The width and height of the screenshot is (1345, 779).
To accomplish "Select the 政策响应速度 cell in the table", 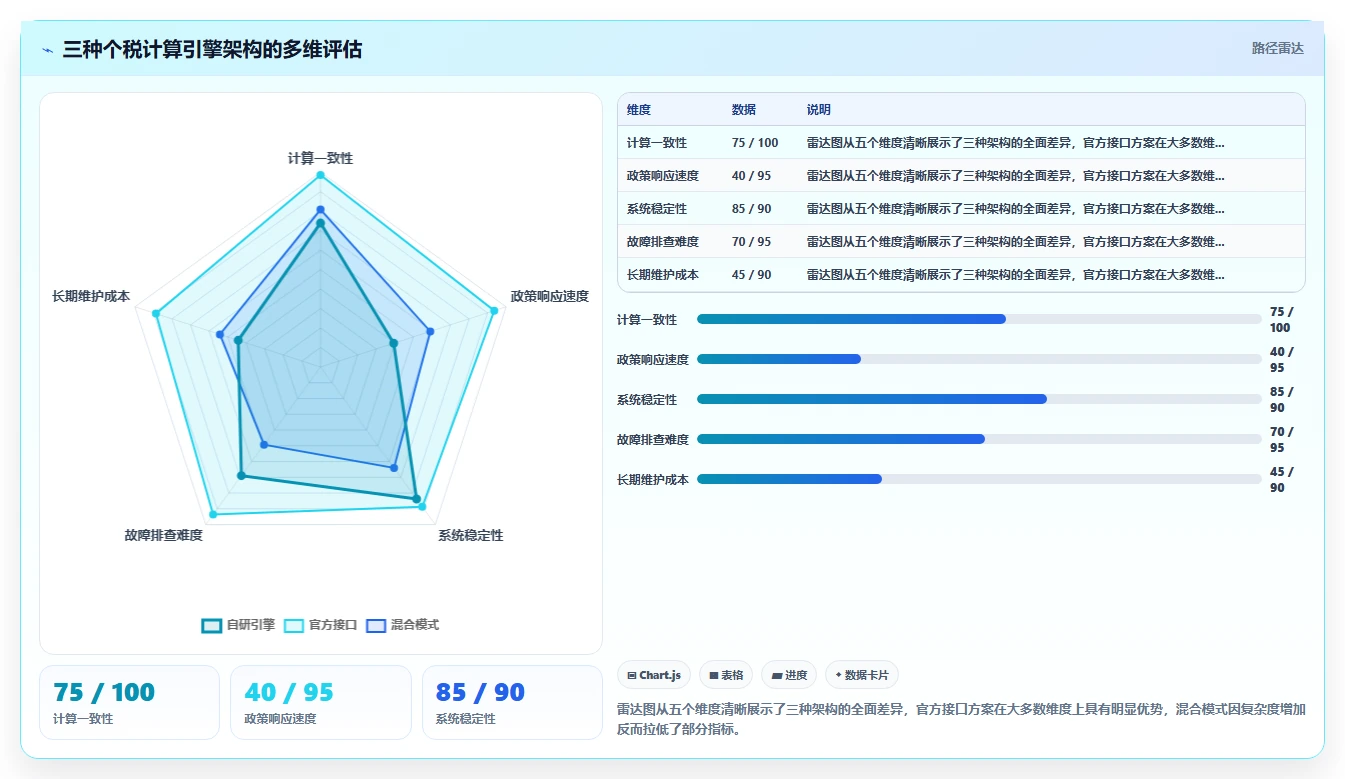I will (663, 176).
